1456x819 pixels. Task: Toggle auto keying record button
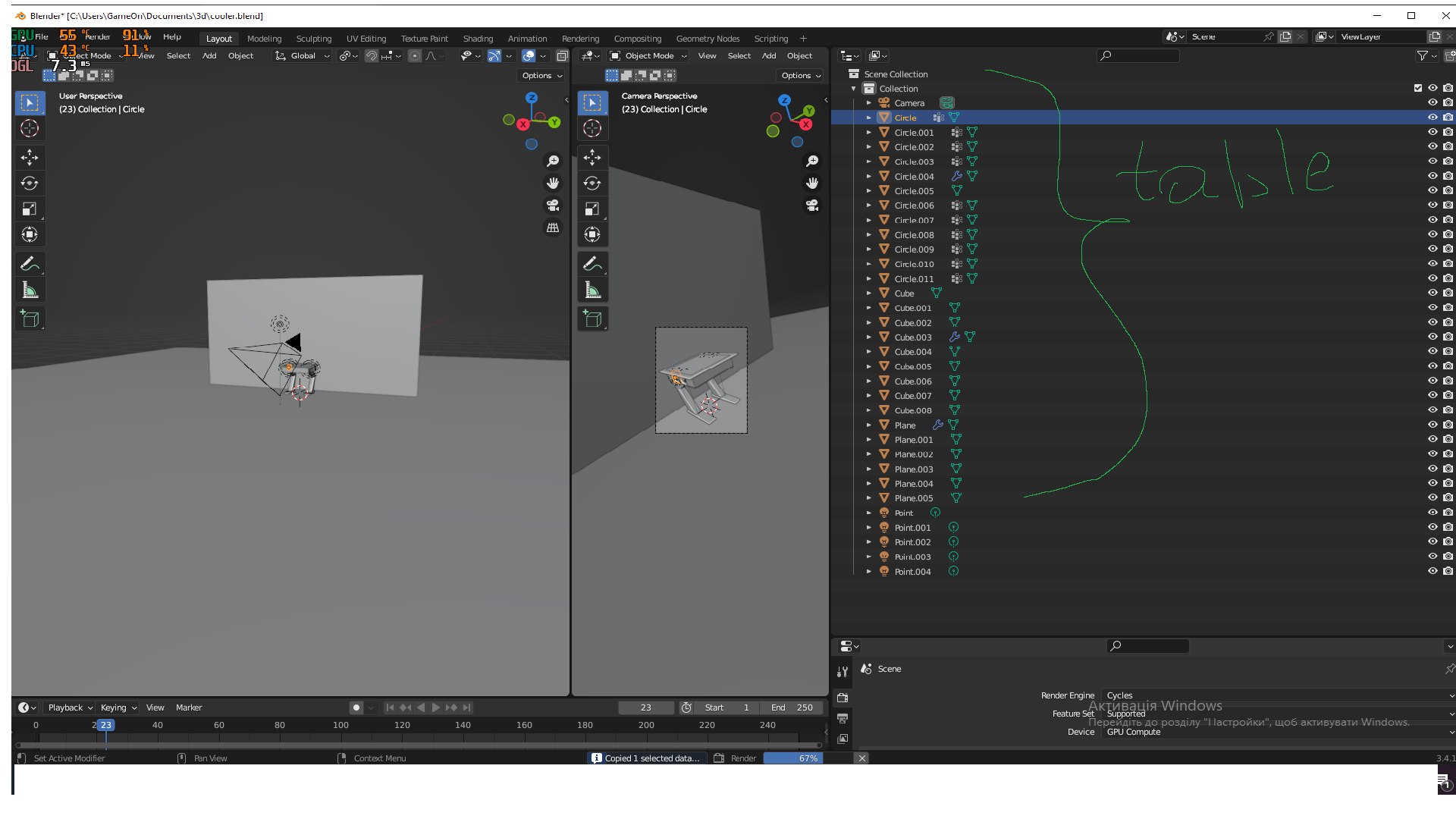point(356,708)
